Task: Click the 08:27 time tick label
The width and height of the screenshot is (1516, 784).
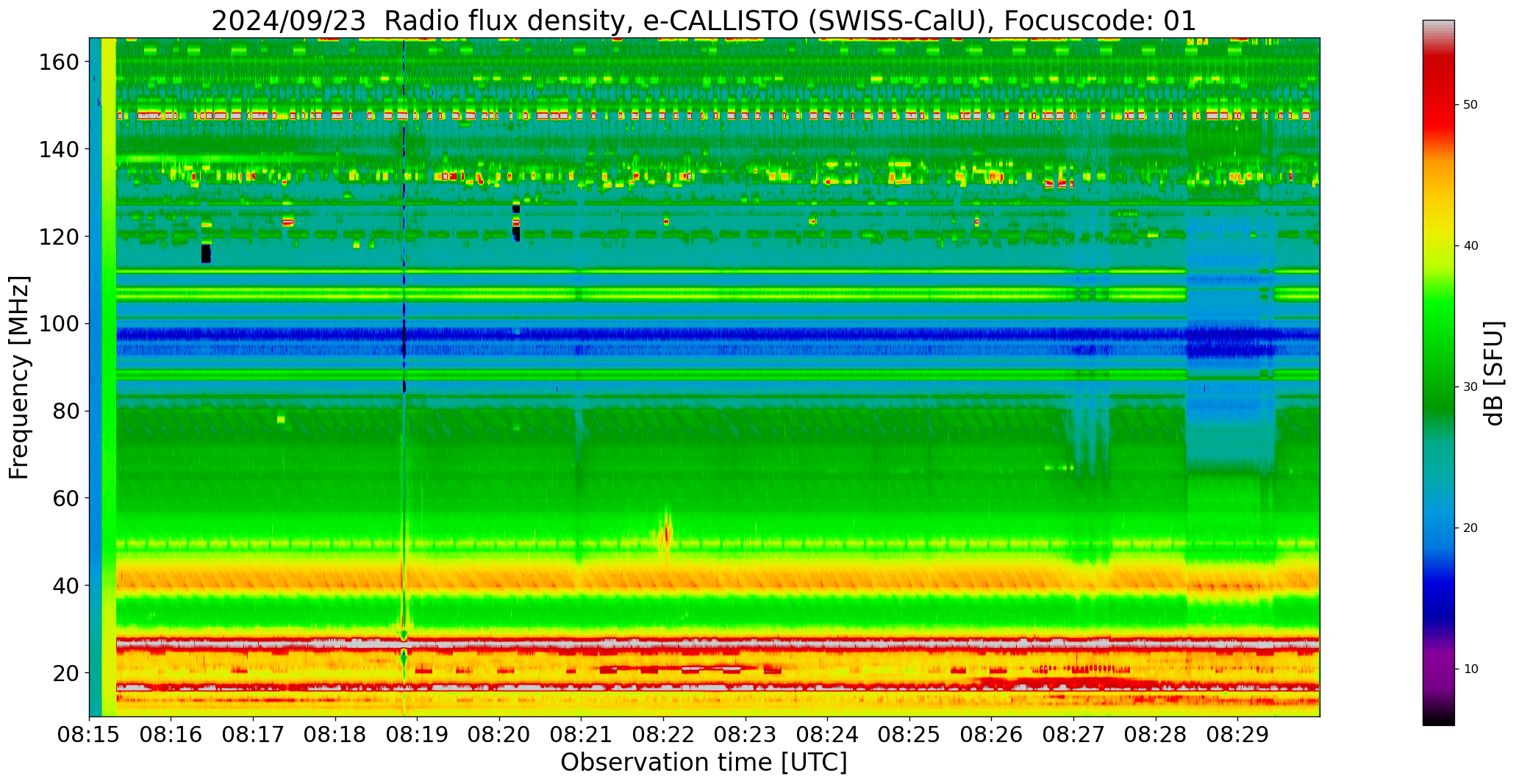Action: tap(1073, 734)
